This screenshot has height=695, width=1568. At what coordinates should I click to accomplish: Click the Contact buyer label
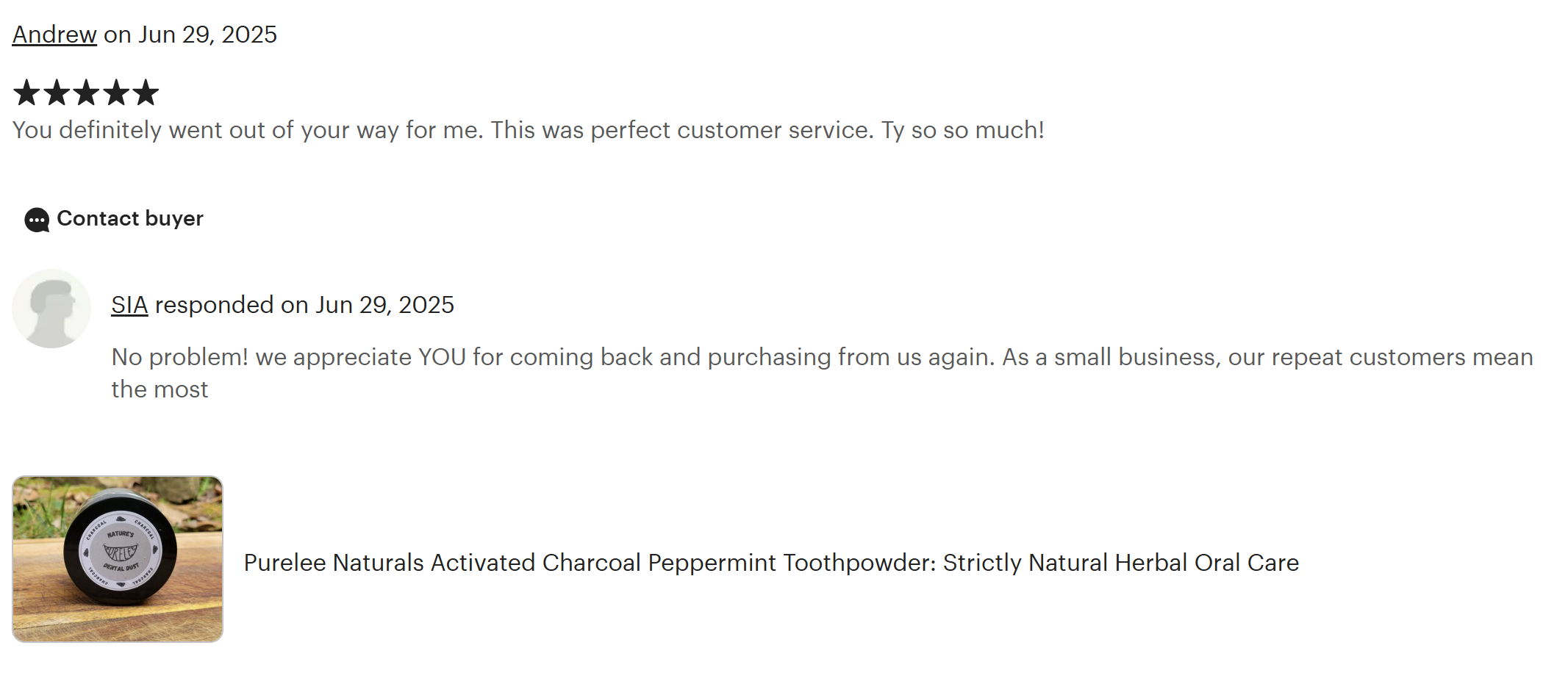130,218
